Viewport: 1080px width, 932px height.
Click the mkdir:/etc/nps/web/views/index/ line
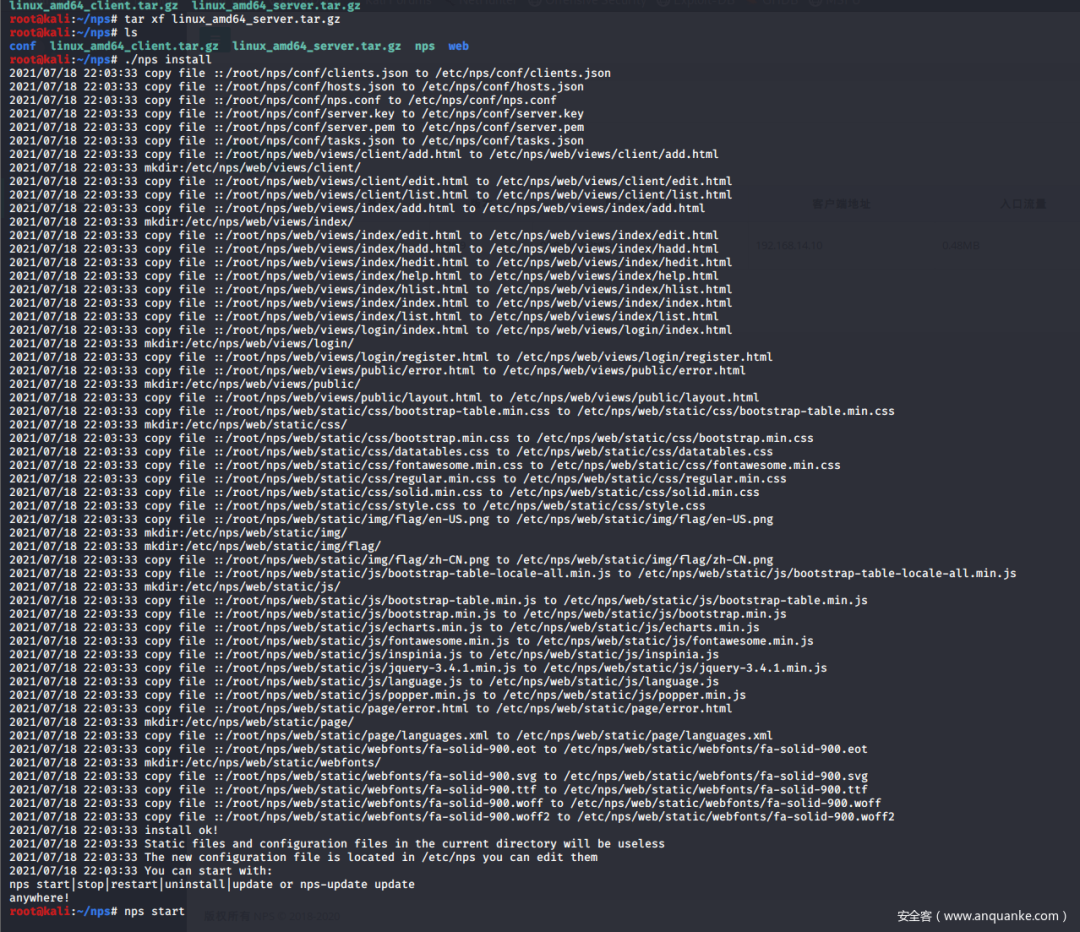click(181, 222)
